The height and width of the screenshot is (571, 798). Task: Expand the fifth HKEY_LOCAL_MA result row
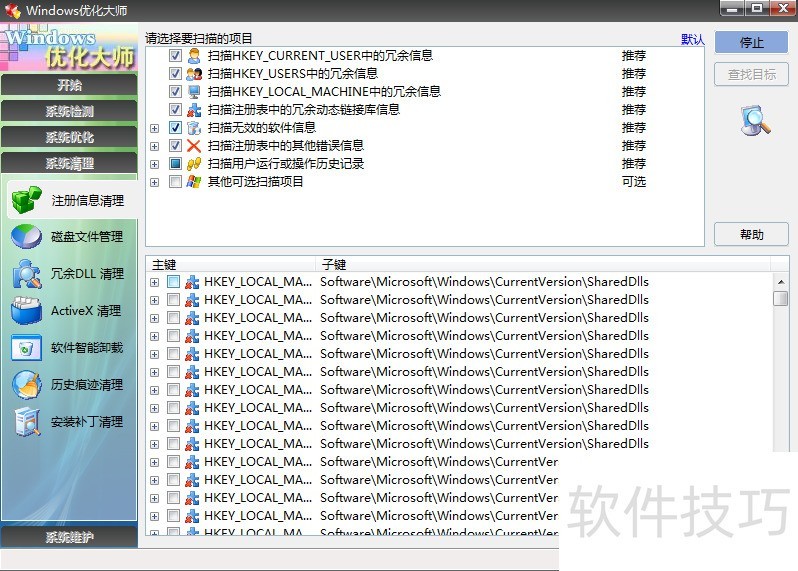[155, 355]
